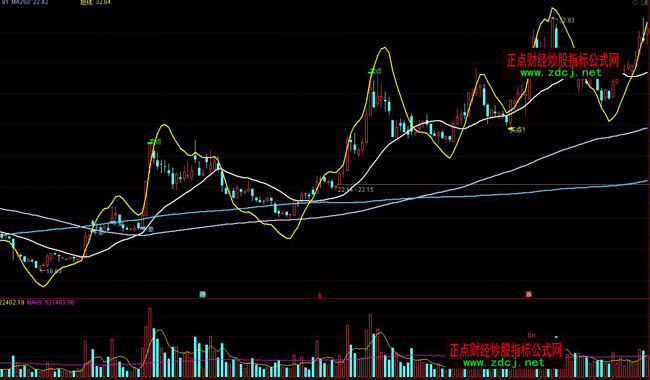Click the green sell-point signal marker on the first peak
Image resolution: width=650 pixels, height=380 pixels.
tap(155, 142)
